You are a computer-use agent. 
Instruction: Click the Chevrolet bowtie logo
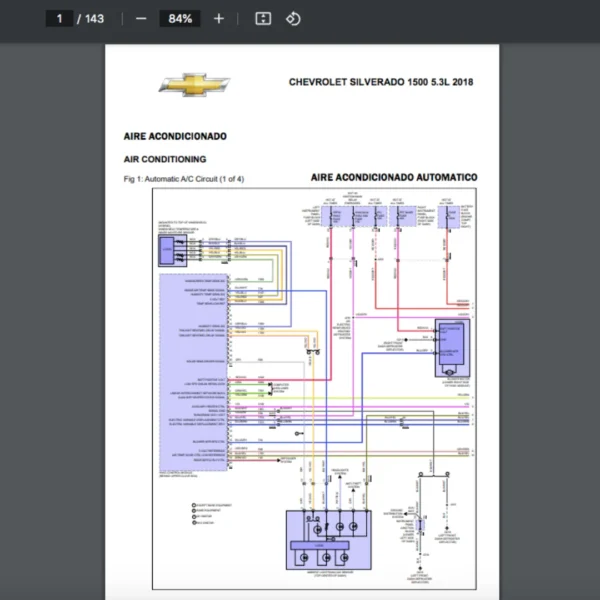click(195, 83)
